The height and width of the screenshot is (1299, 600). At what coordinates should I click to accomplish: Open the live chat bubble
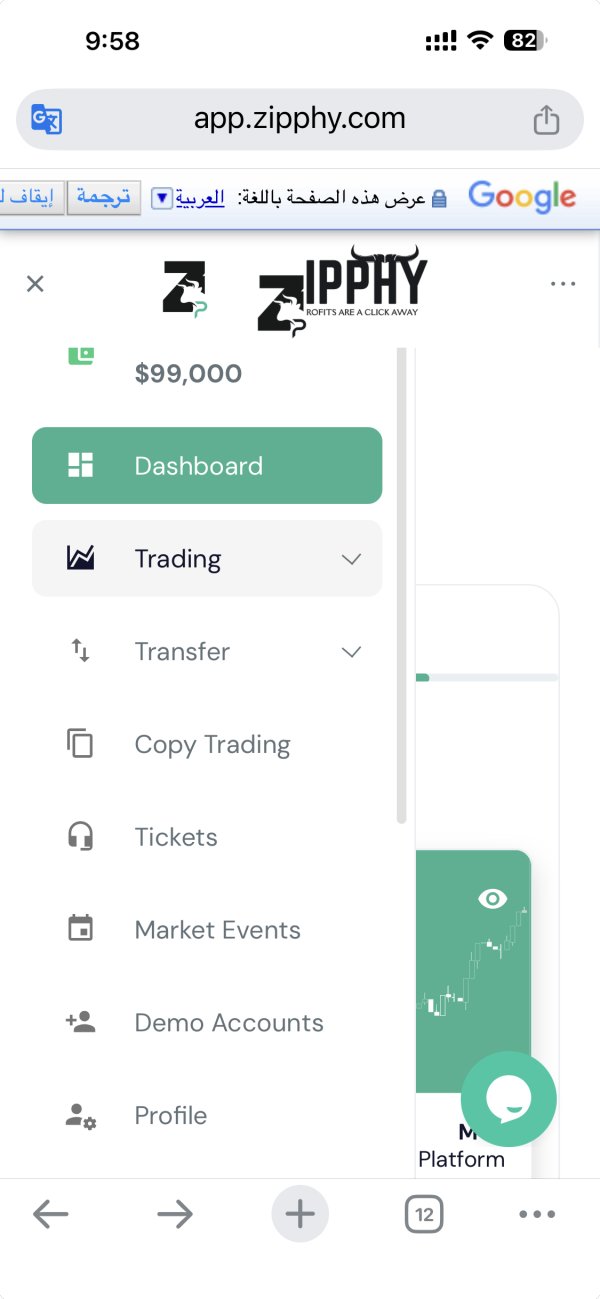click(x=508, y=1099)
